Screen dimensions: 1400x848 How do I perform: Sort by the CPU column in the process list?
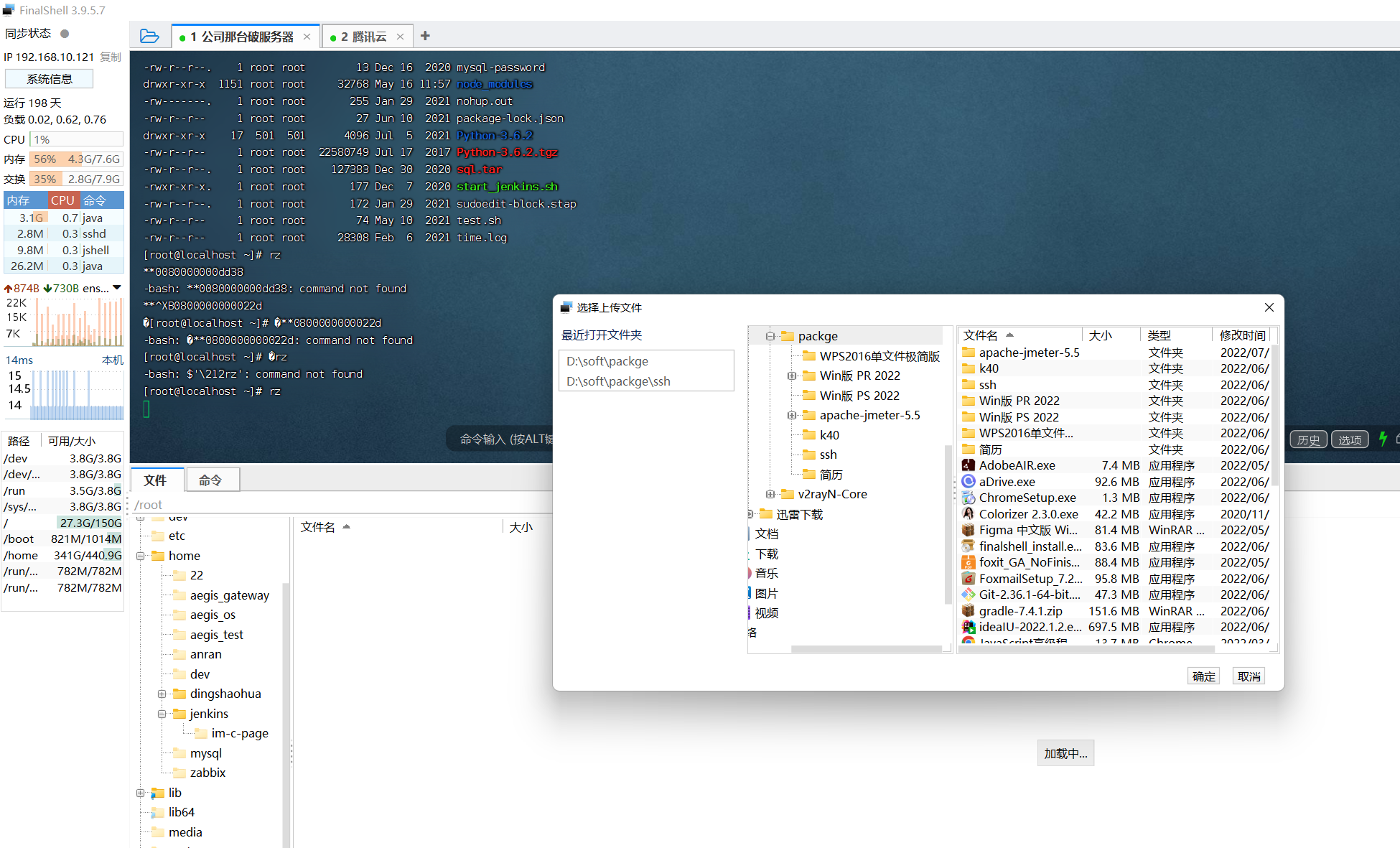click(62, 200)
